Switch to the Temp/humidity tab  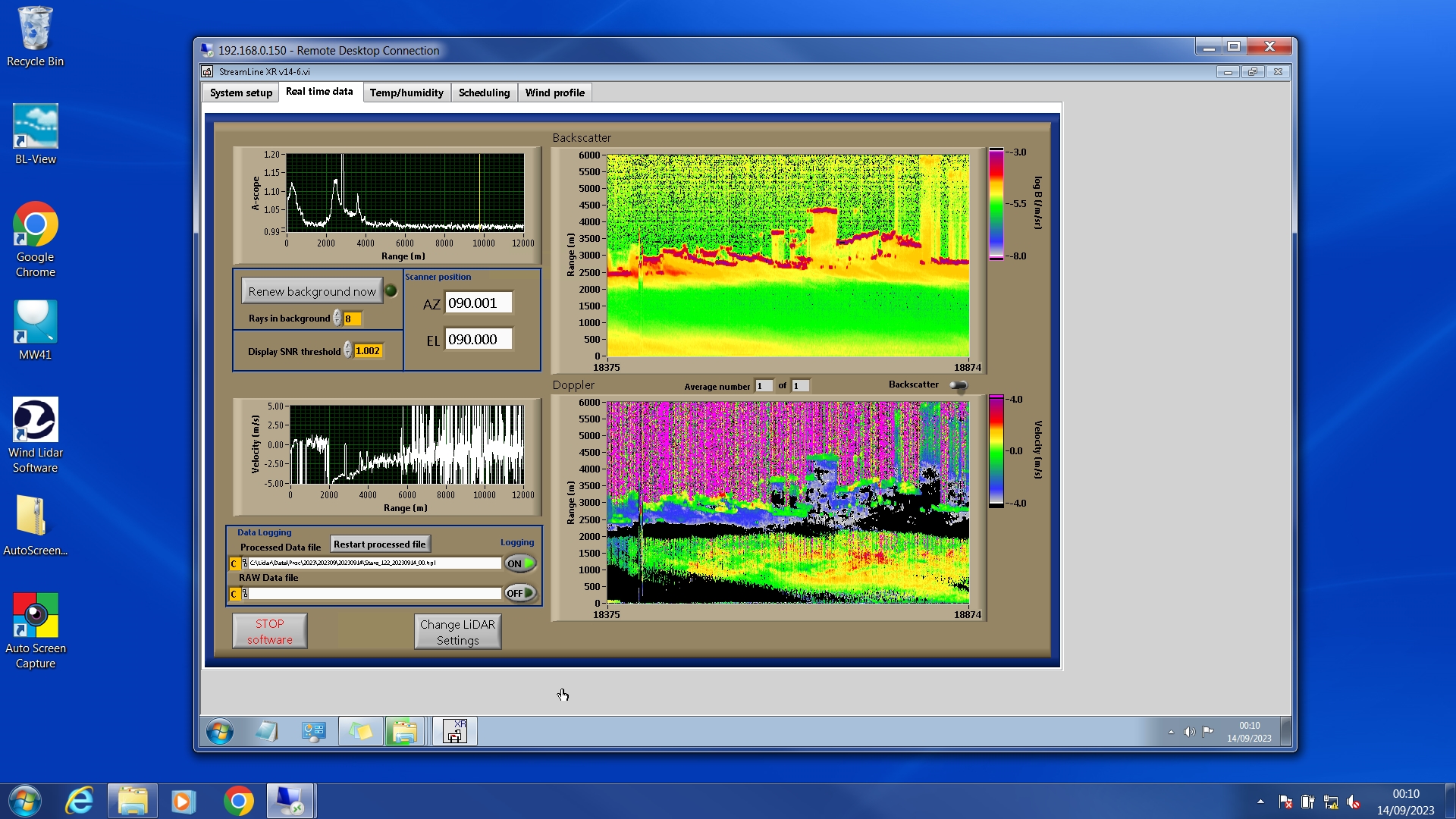tap(406, 93)
